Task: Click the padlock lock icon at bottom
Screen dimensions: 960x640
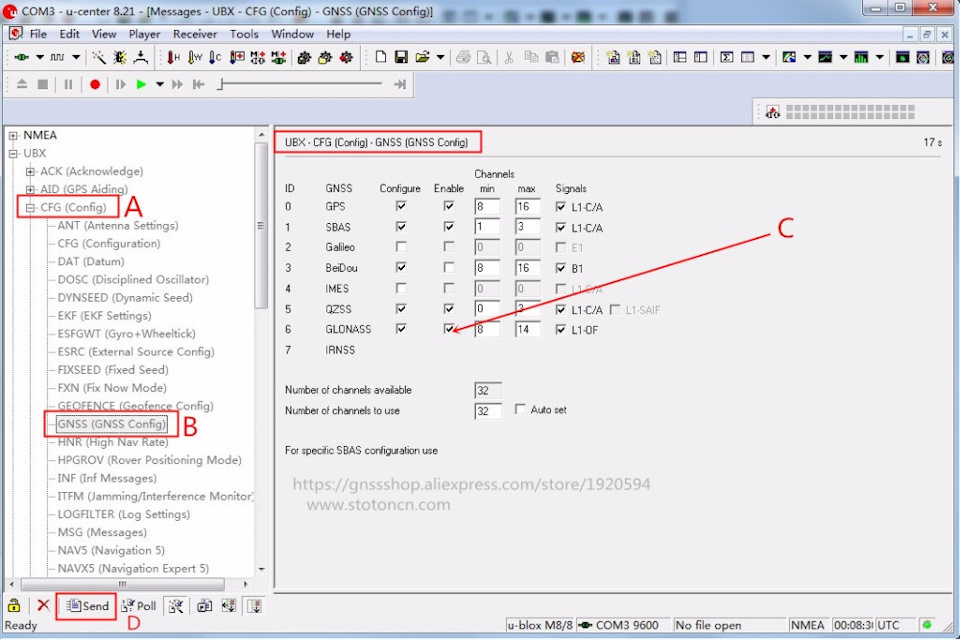Action: 13,606
